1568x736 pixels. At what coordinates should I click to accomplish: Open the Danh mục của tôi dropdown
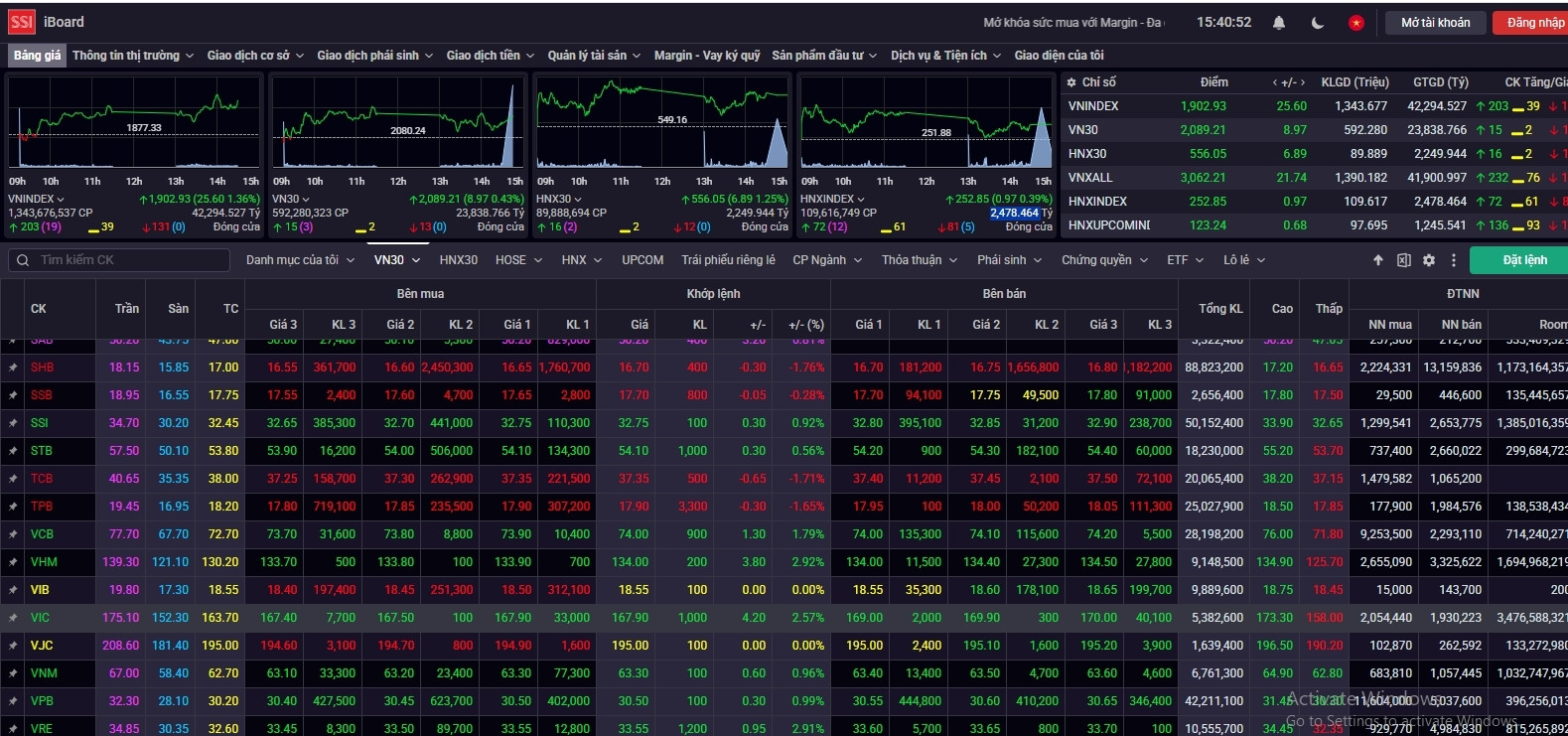[299, 260]
